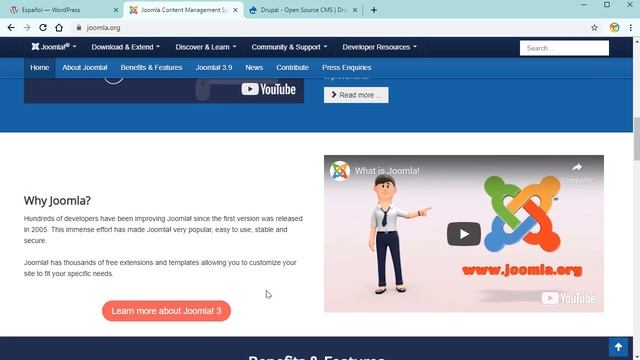
Task: Click Learn more about Joomla! 3
Action: [x=167, y=311]
